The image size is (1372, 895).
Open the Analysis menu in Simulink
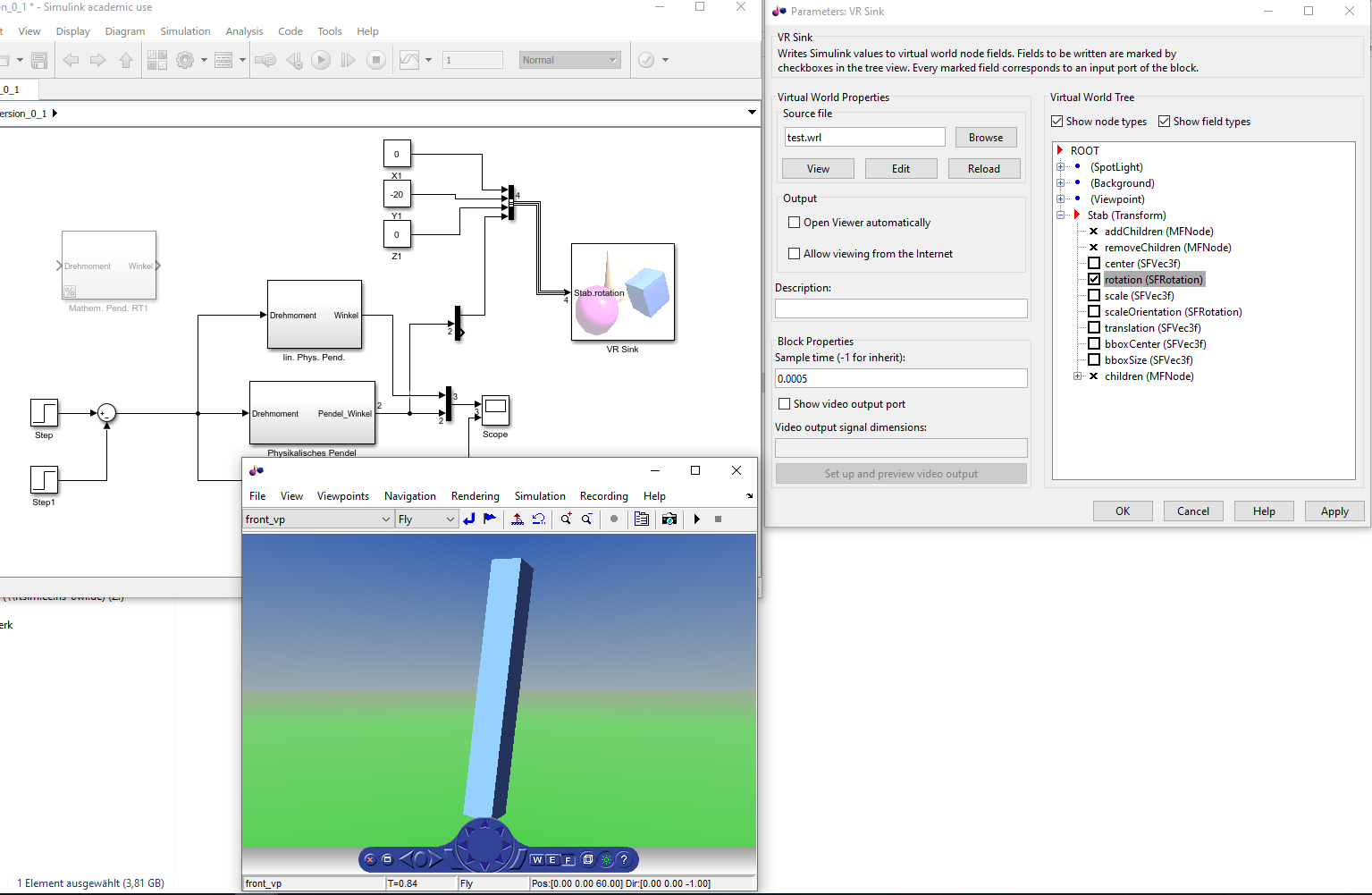[244, 31]
